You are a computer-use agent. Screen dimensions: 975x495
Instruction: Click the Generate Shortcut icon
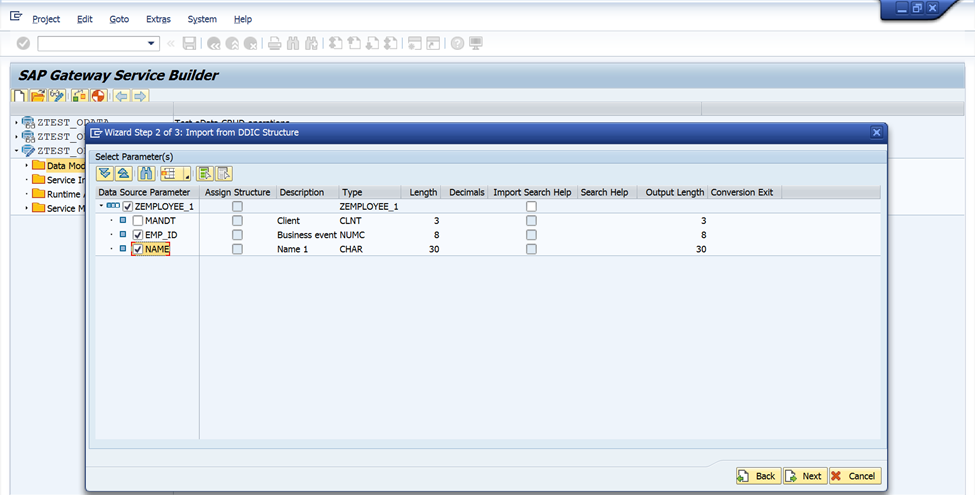[433, 44]
